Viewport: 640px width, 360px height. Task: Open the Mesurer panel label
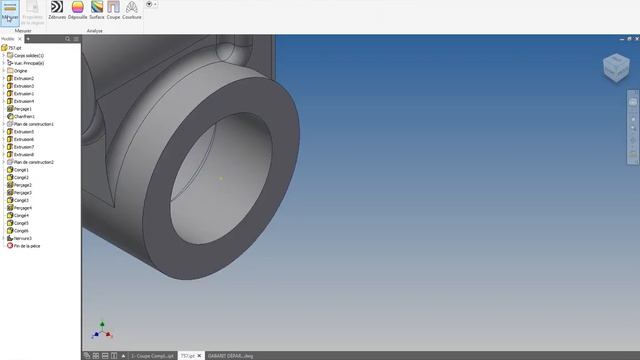click(23, 31)
